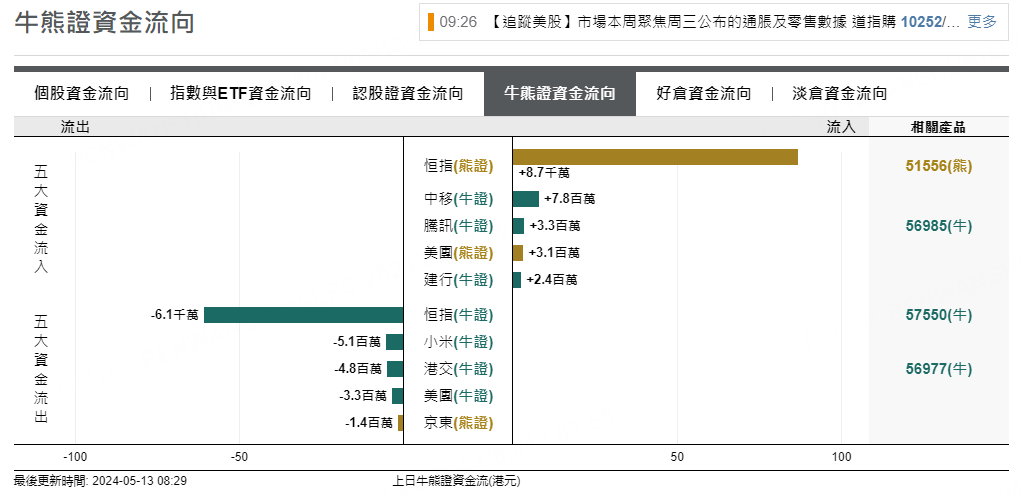Open the 淡倉資金流向 tab
Screen dimensions: 1021x495
(x=840, y=94)
